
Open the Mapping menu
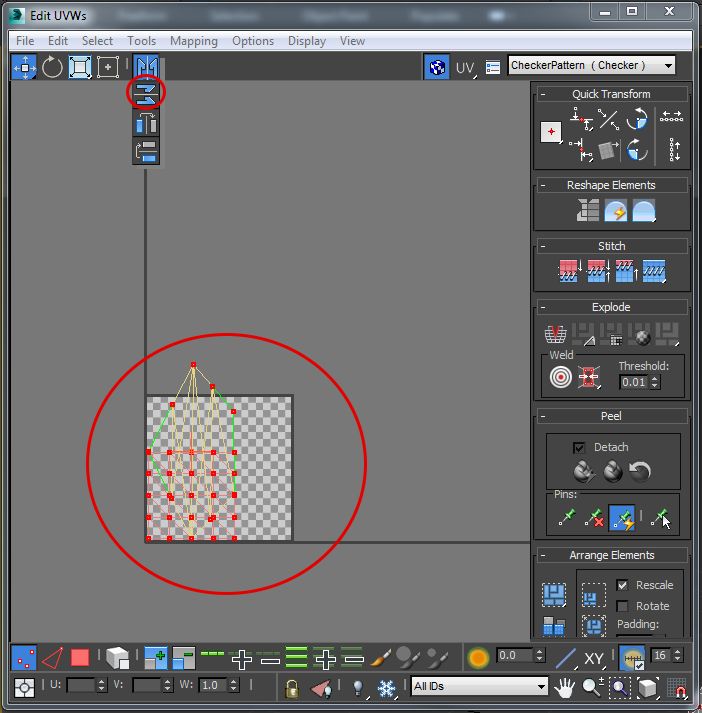(x=194, y=41)
